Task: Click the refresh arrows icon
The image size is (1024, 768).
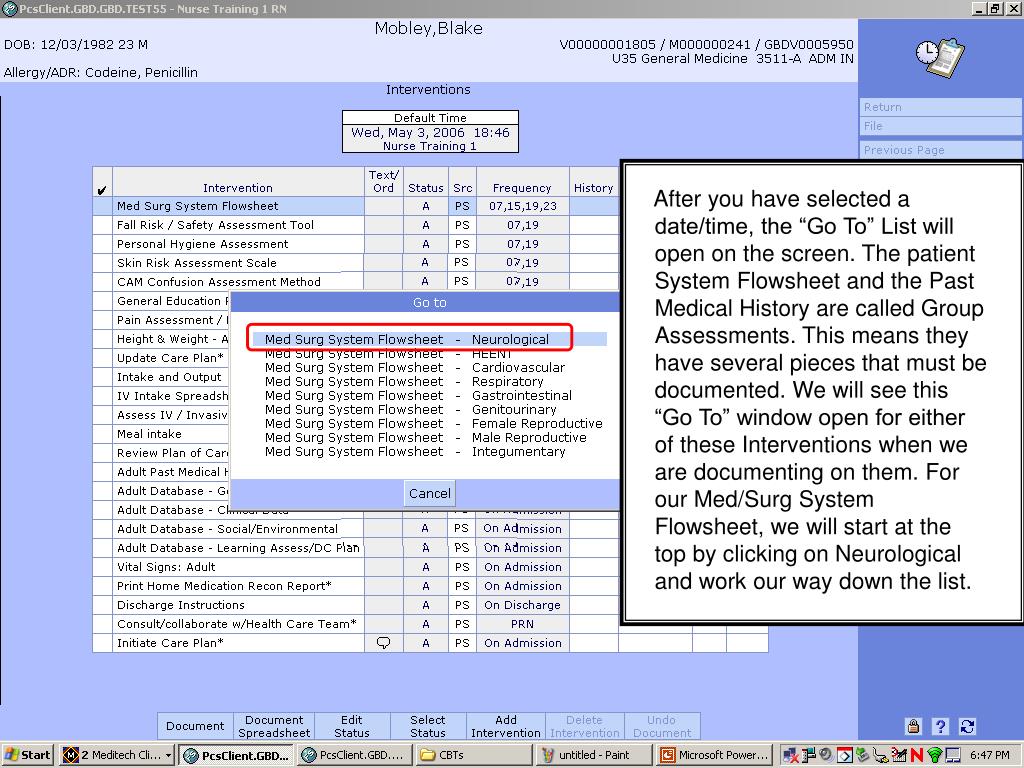Action: (967, 726)
